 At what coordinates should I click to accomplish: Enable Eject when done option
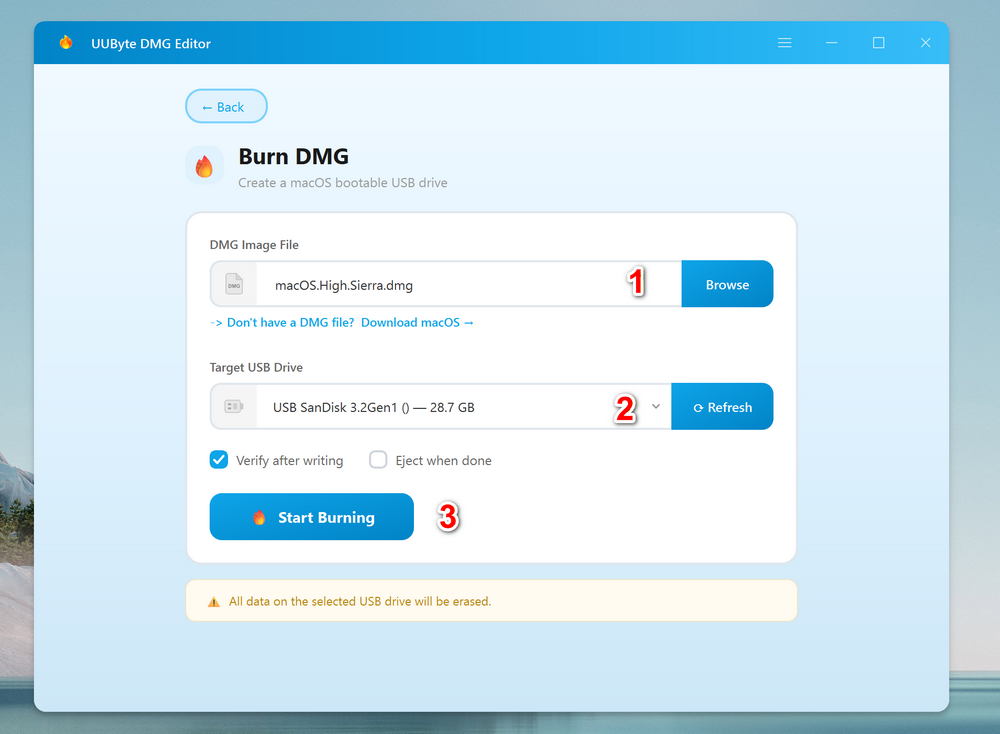click(378, 460)
